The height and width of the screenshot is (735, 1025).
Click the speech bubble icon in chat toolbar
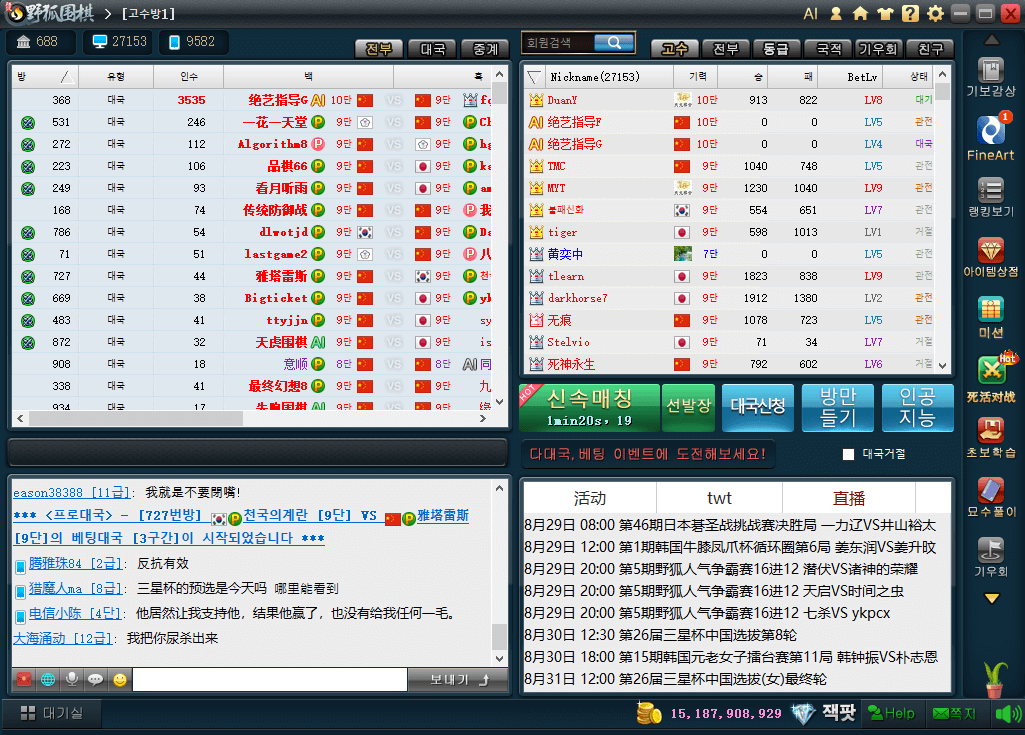[95, 679]
